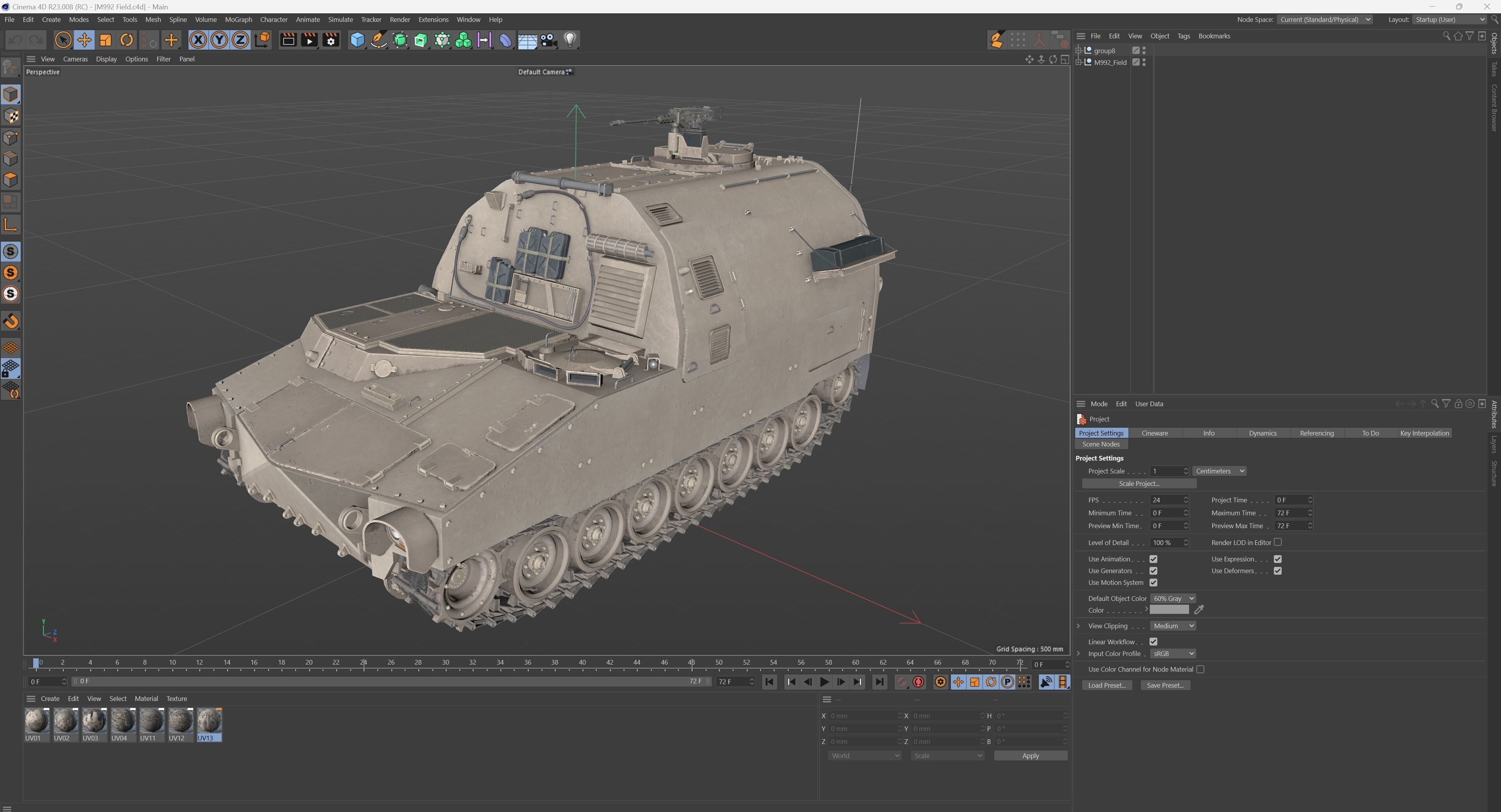
Task: Enable Render LOD in Editor
Action: (x=1277, y=542)
